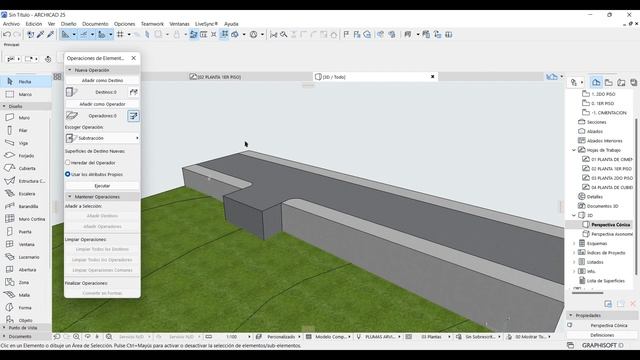Collapse the Nueva Operación section

point(69,70)
